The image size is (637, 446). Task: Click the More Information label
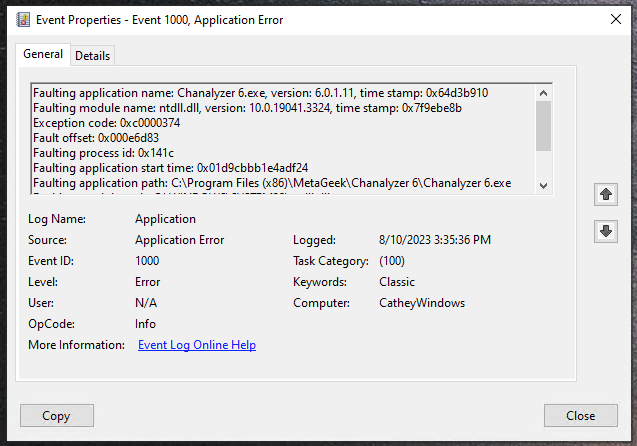click(76, 345)
